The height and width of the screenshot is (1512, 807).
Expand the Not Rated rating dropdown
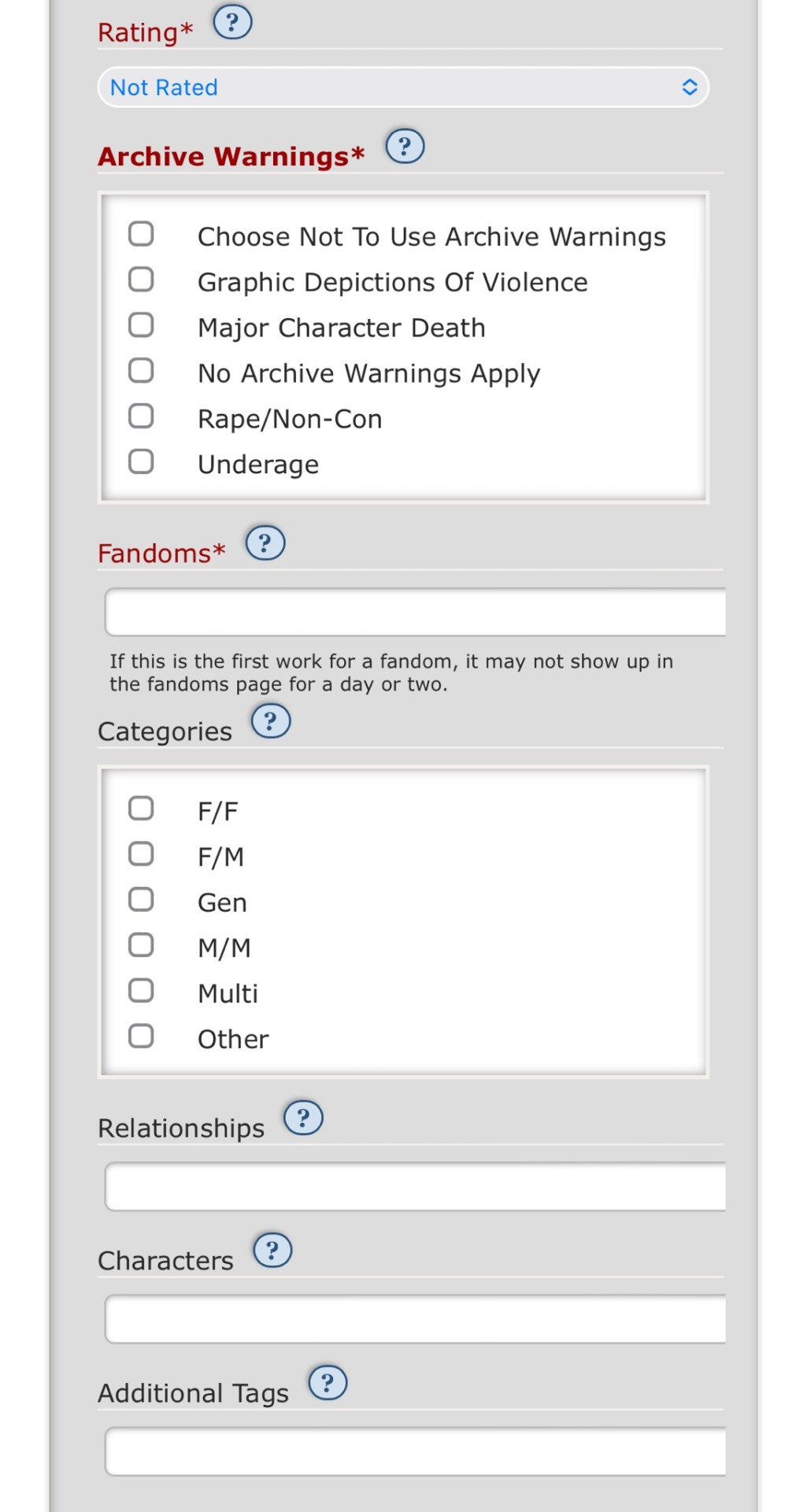(x=403, y=87)
